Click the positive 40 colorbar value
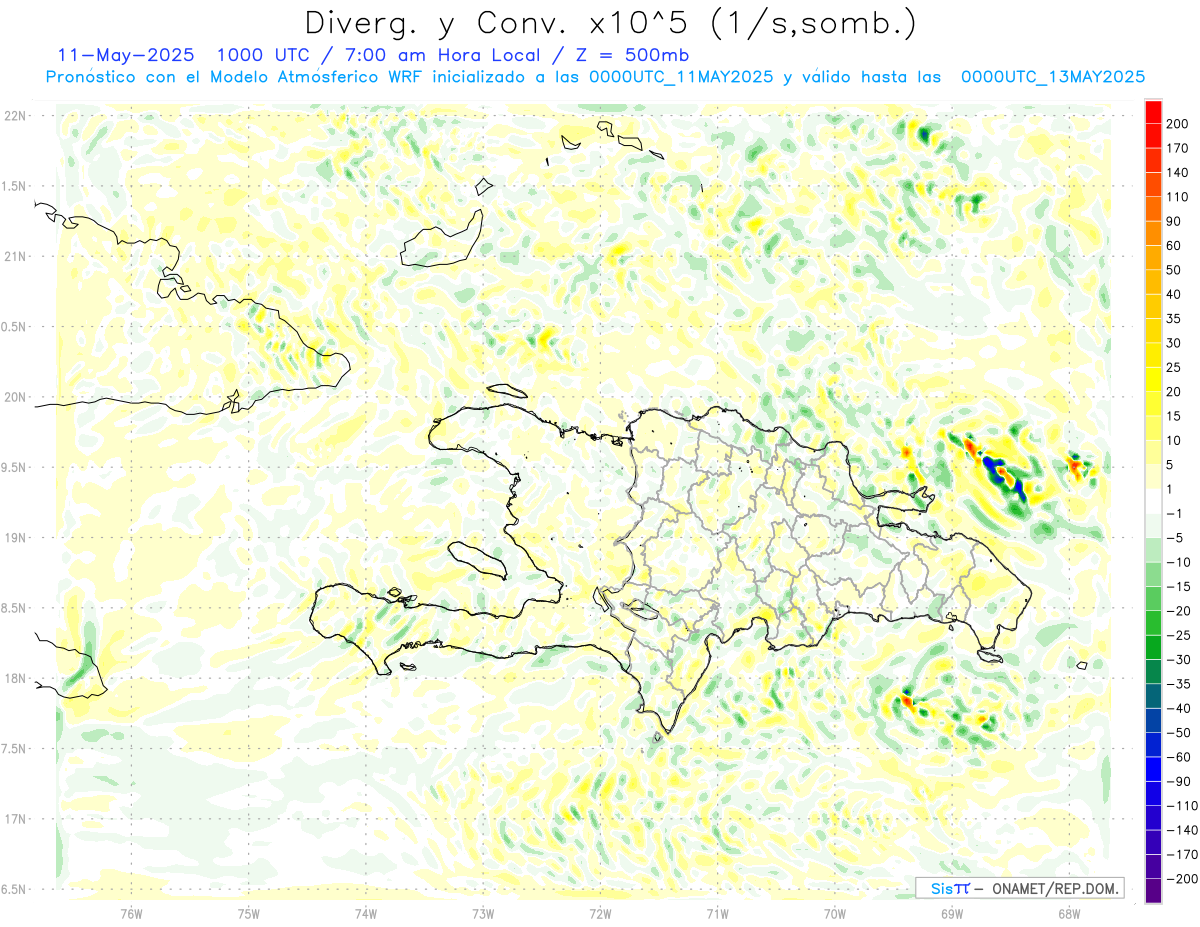 [1174, 294]
